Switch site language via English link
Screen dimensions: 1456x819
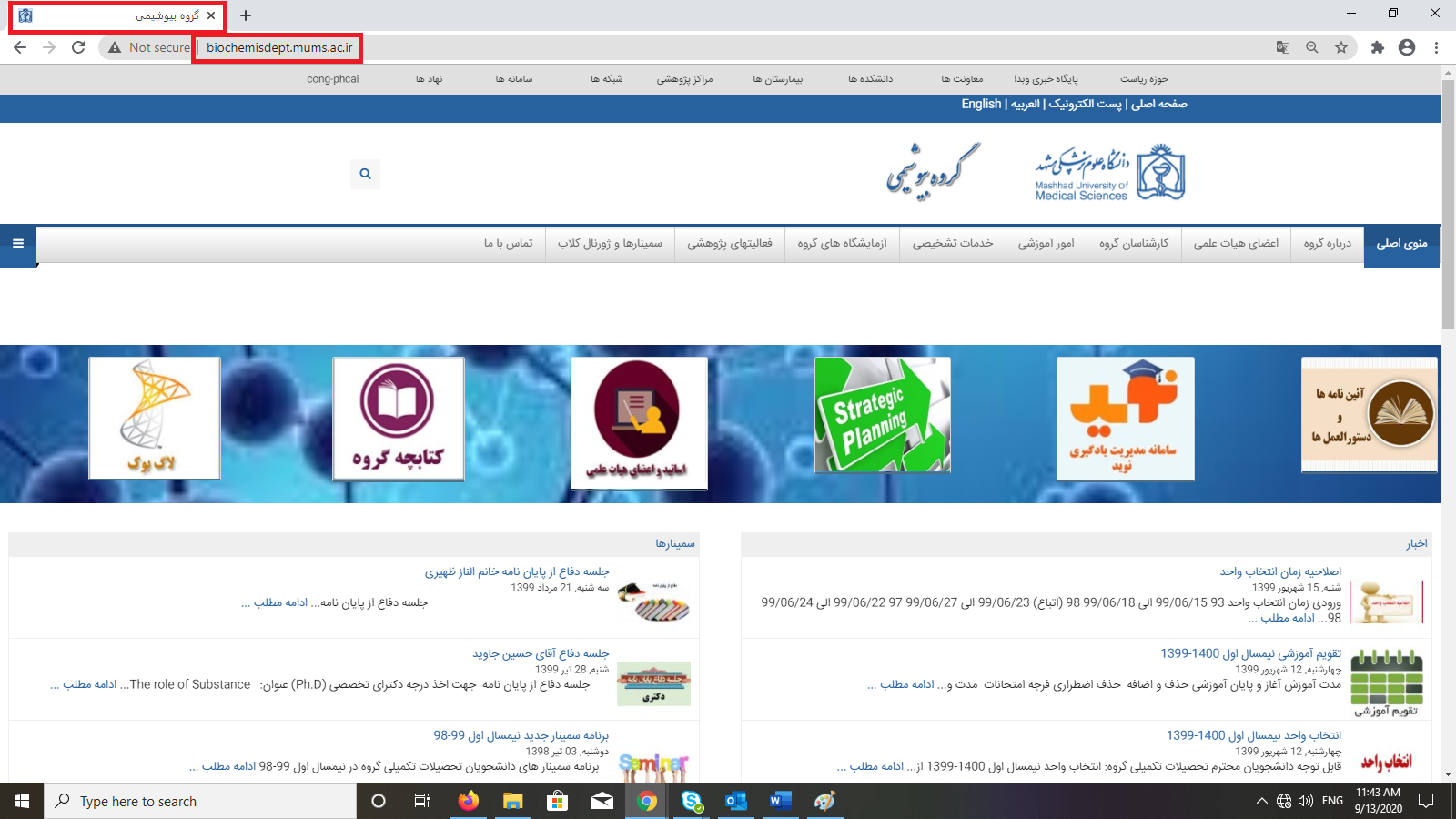click(x=981, y=104)
